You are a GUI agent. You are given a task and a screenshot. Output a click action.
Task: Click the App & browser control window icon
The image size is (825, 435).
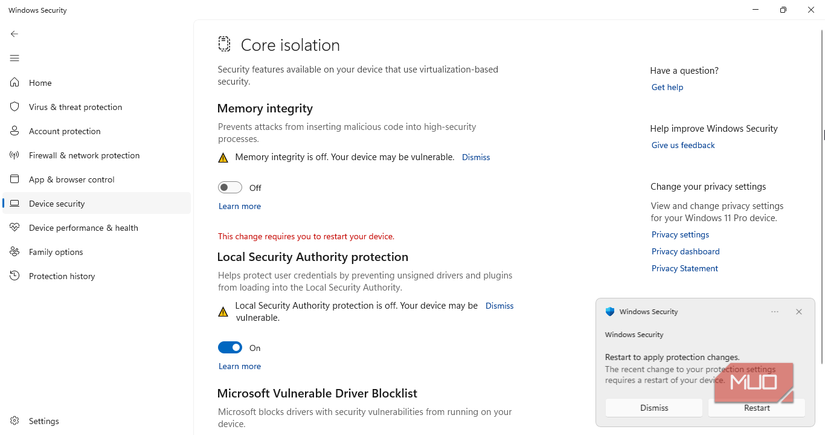coord(15,179)
